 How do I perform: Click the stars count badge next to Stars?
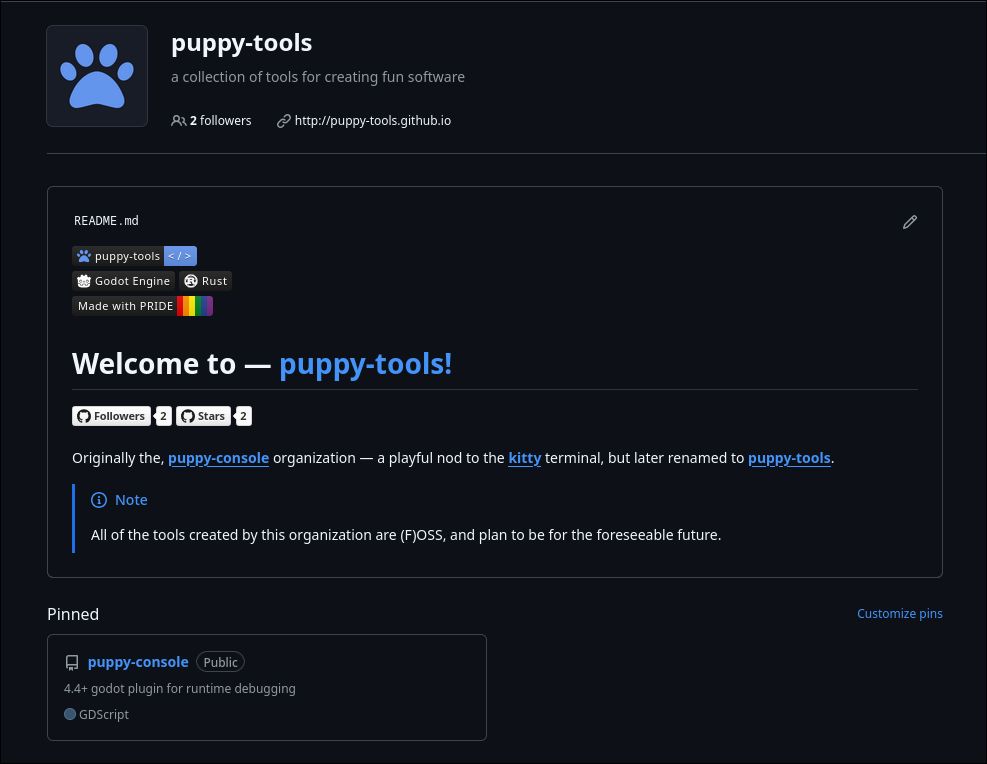click(244, 416)
